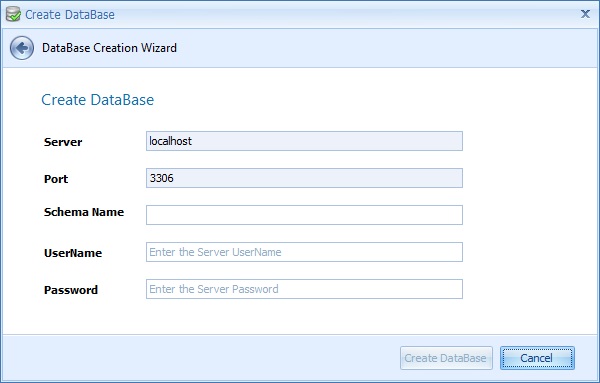600x383 pixels.
Task: Click the Schema Name label
Action: point(84,212)
